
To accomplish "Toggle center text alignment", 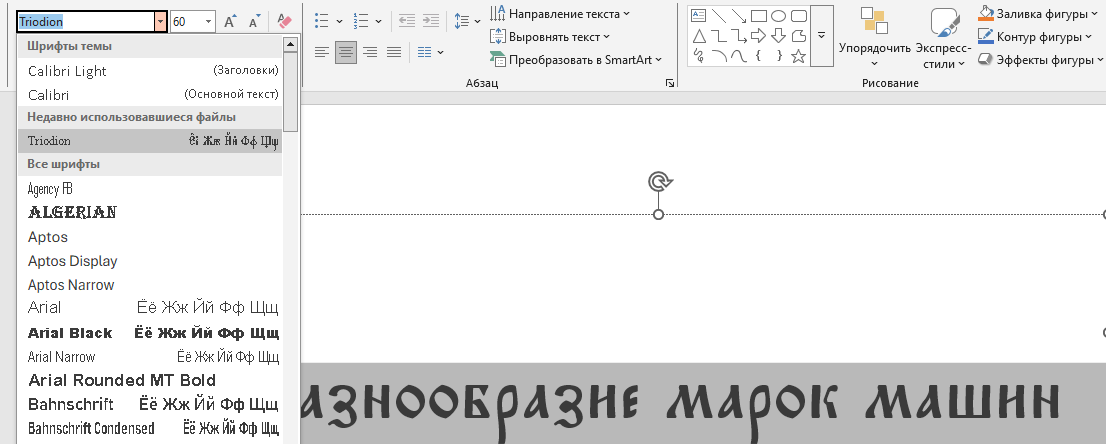I will point(346,52).
